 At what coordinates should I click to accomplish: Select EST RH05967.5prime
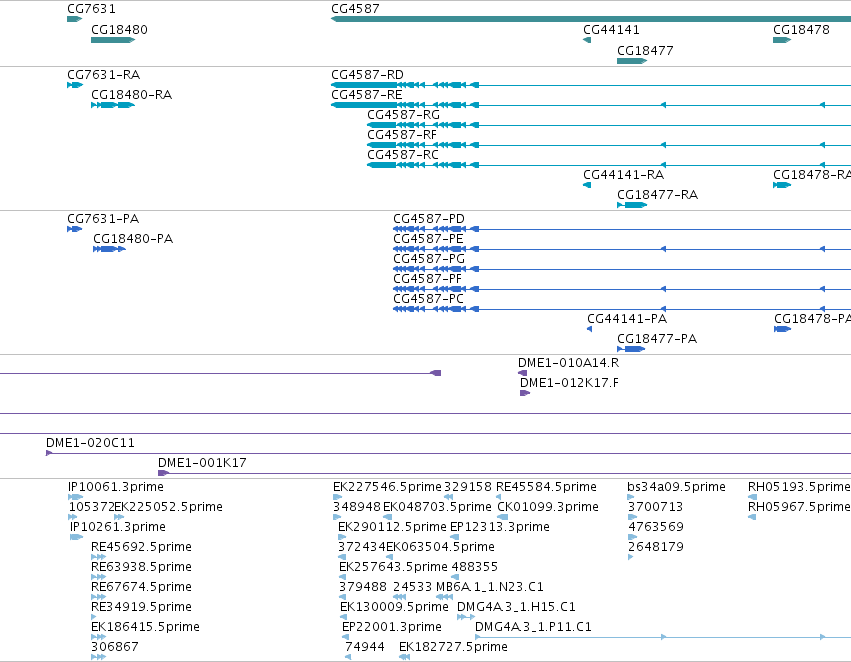click(799, 507)
